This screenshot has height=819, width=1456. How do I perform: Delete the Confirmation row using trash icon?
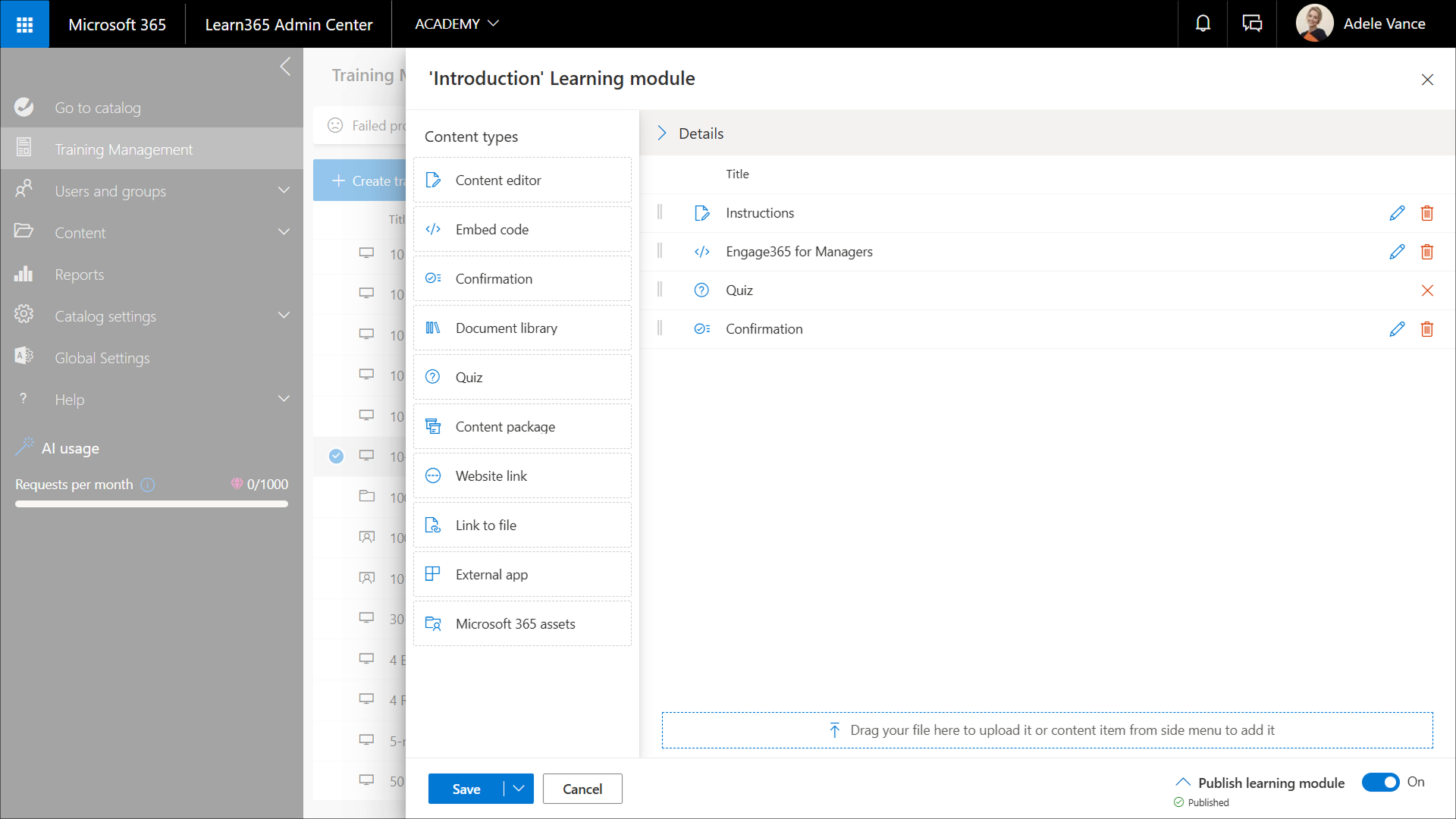pos(1426,329)
